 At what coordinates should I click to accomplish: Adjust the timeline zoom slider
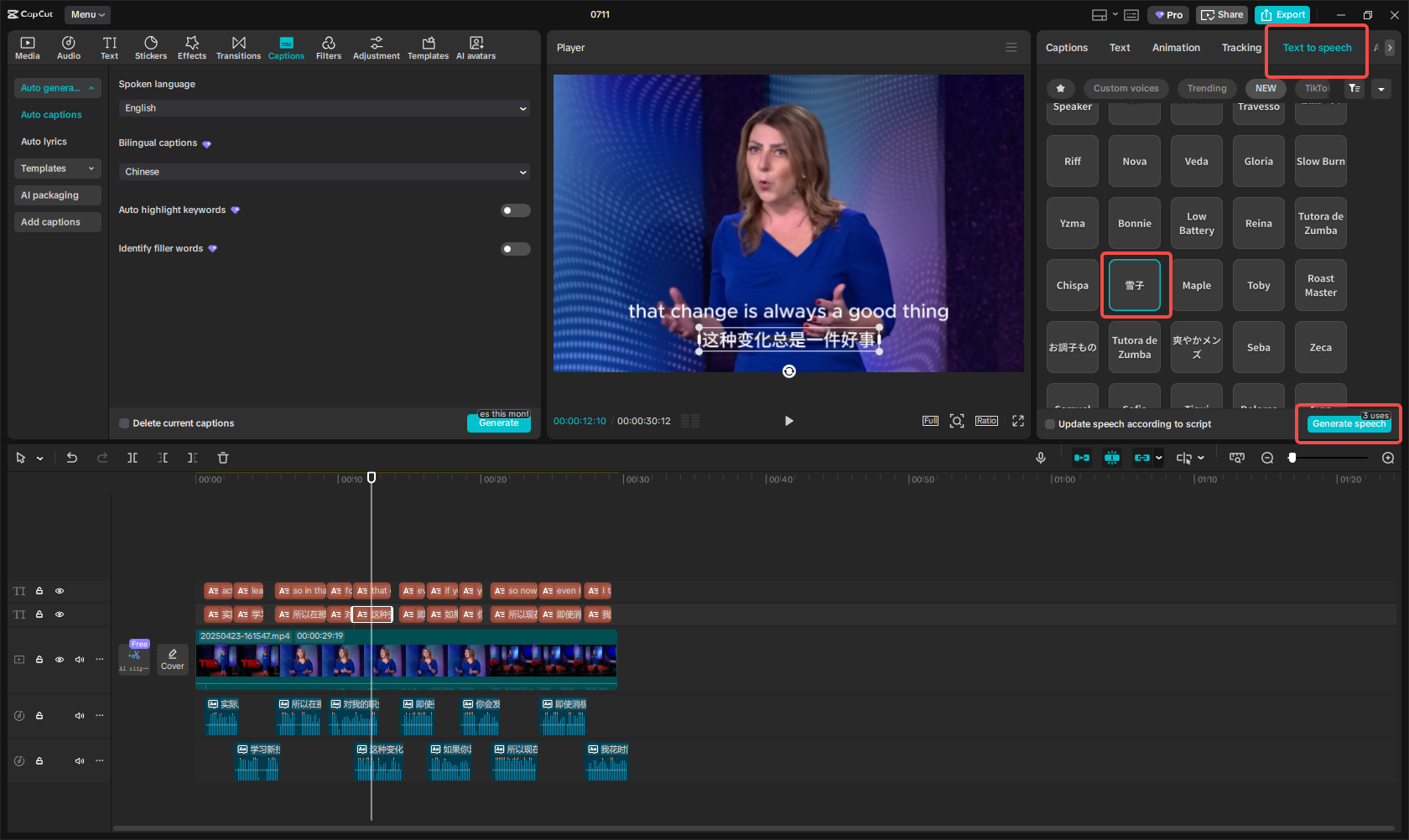pos(1292,458)
